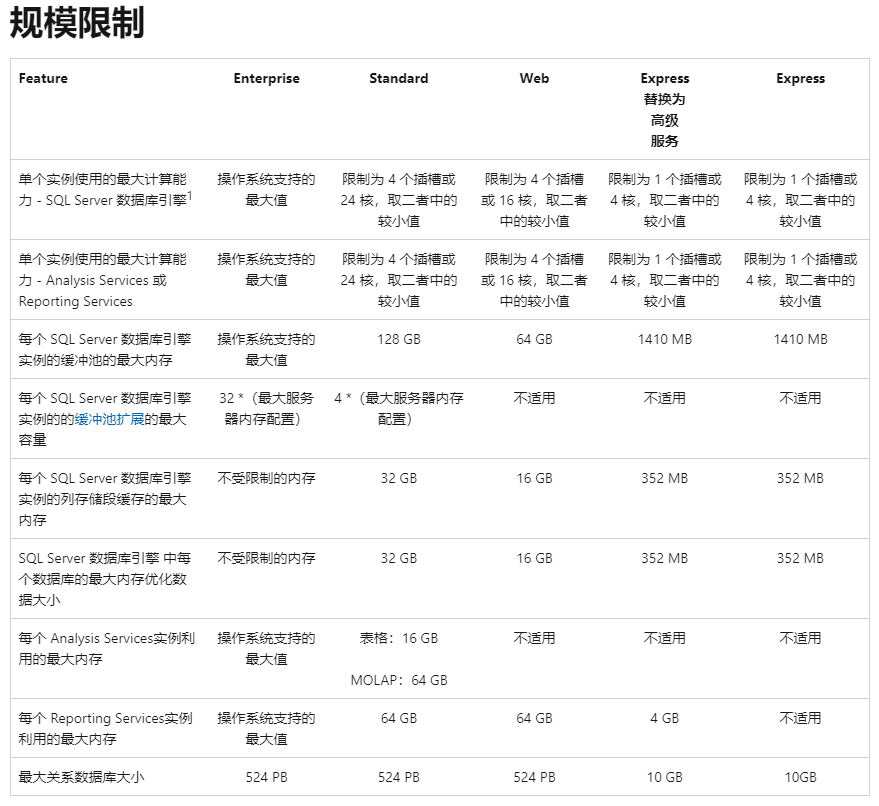Viewport: 879px width, 806px height.
Task: Click plain Express "不适用" in the 缓冲池扩展 row
Action: pos(801,399)
